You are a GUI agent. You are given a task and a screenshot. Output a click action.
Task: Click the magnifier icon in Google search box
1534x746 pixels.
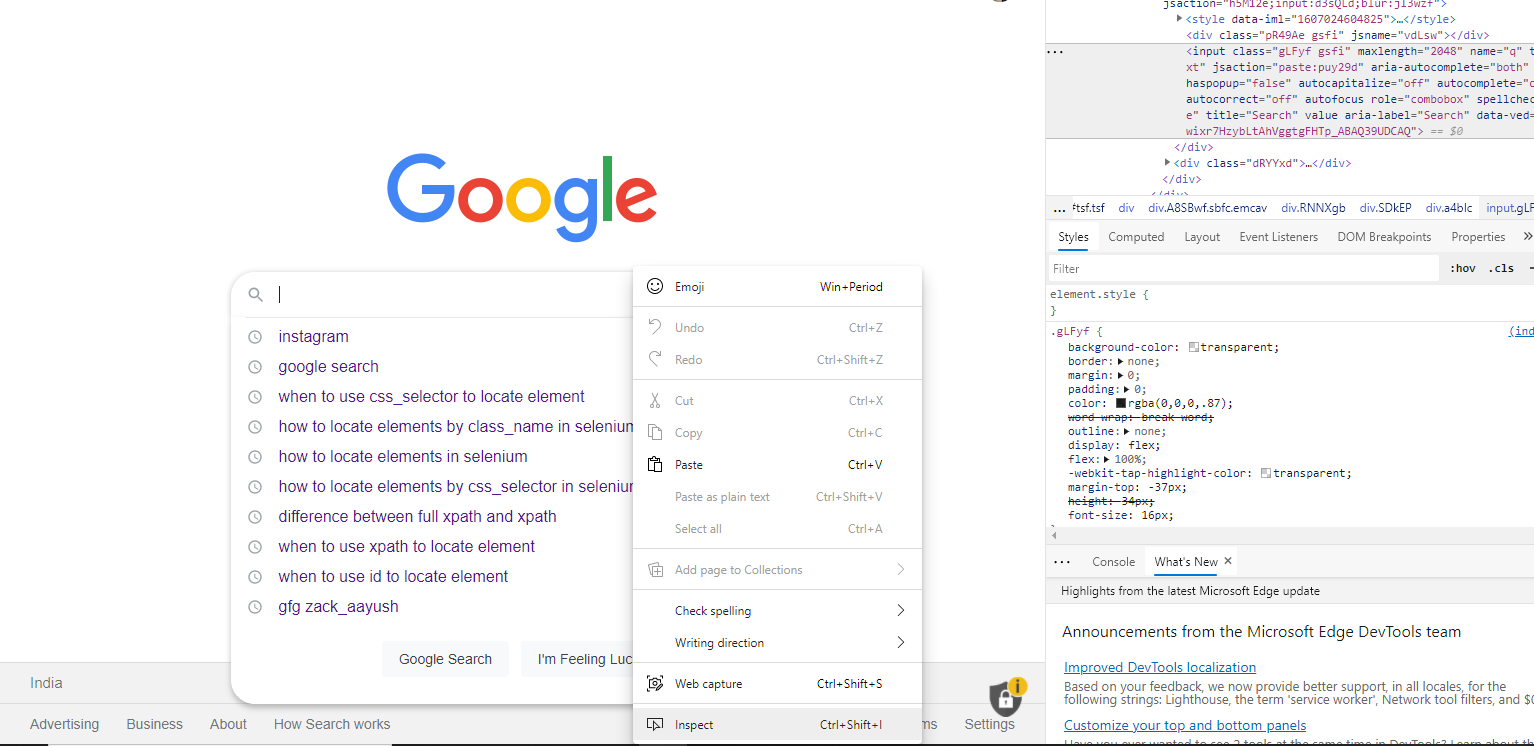(256, 294)
